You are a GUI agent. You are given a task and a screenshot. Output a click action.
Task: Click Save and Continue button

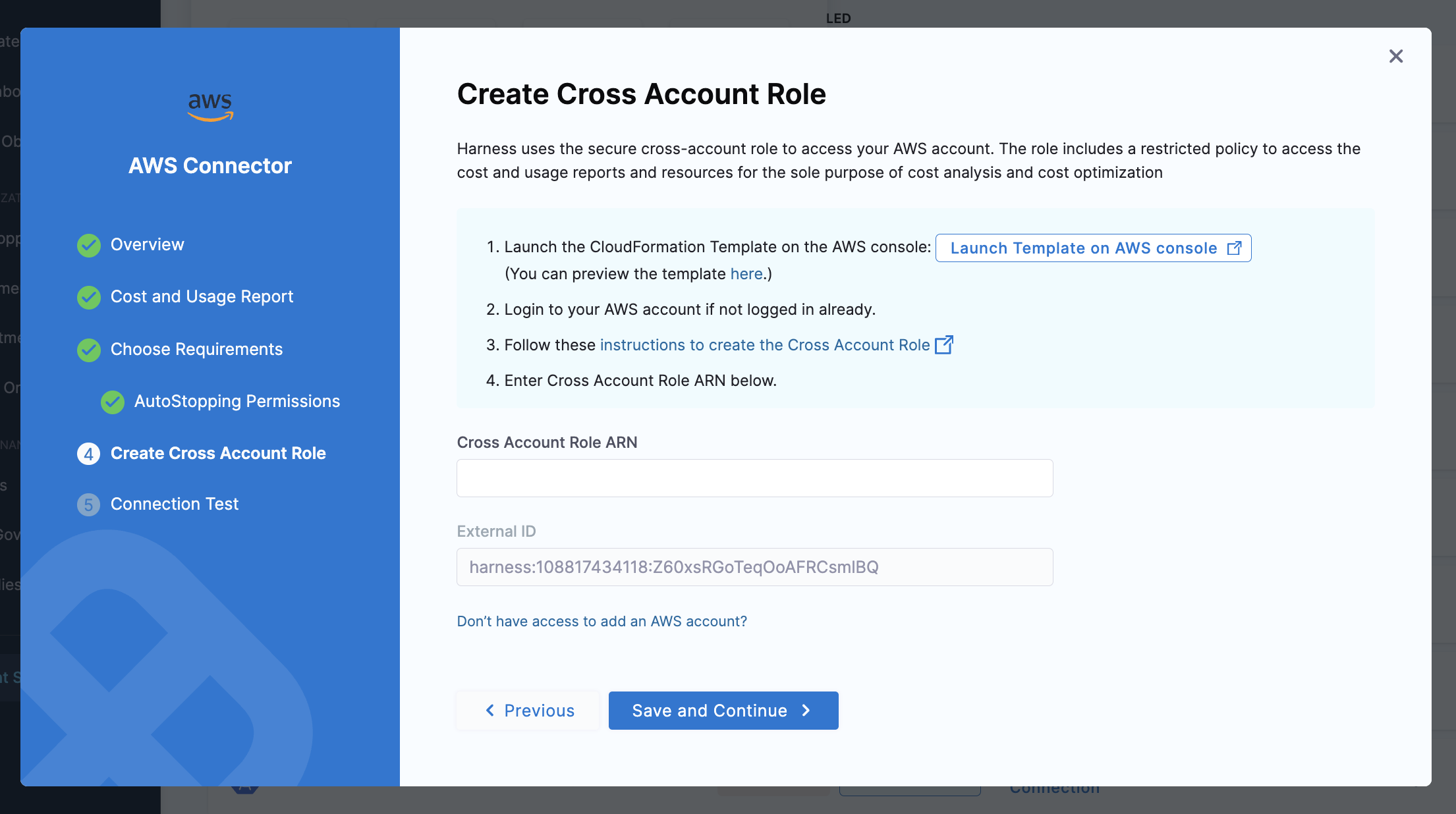click(723, 711)
